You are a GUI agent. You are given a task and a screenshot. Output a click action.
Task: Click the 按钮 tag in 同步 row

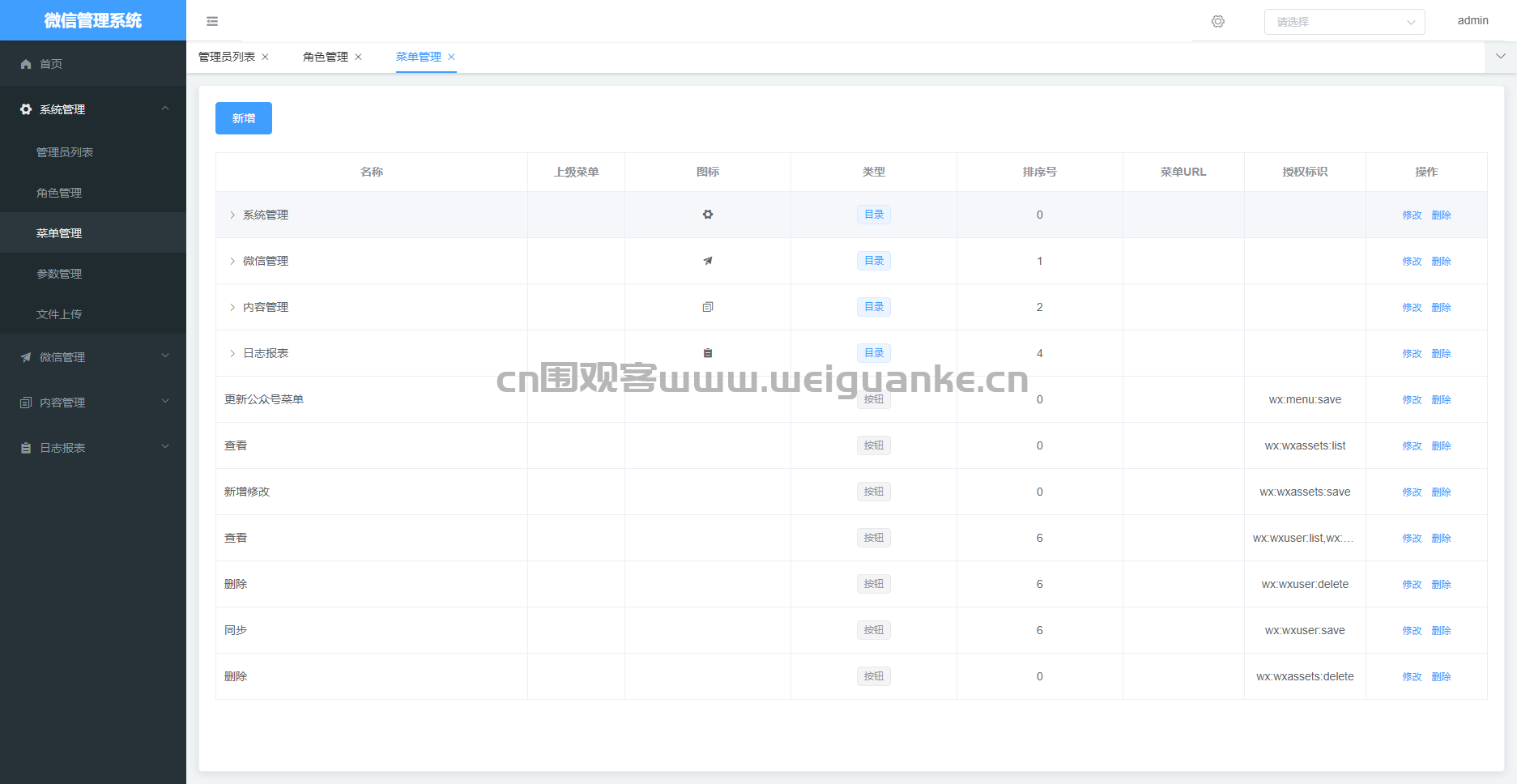[874, 630]
